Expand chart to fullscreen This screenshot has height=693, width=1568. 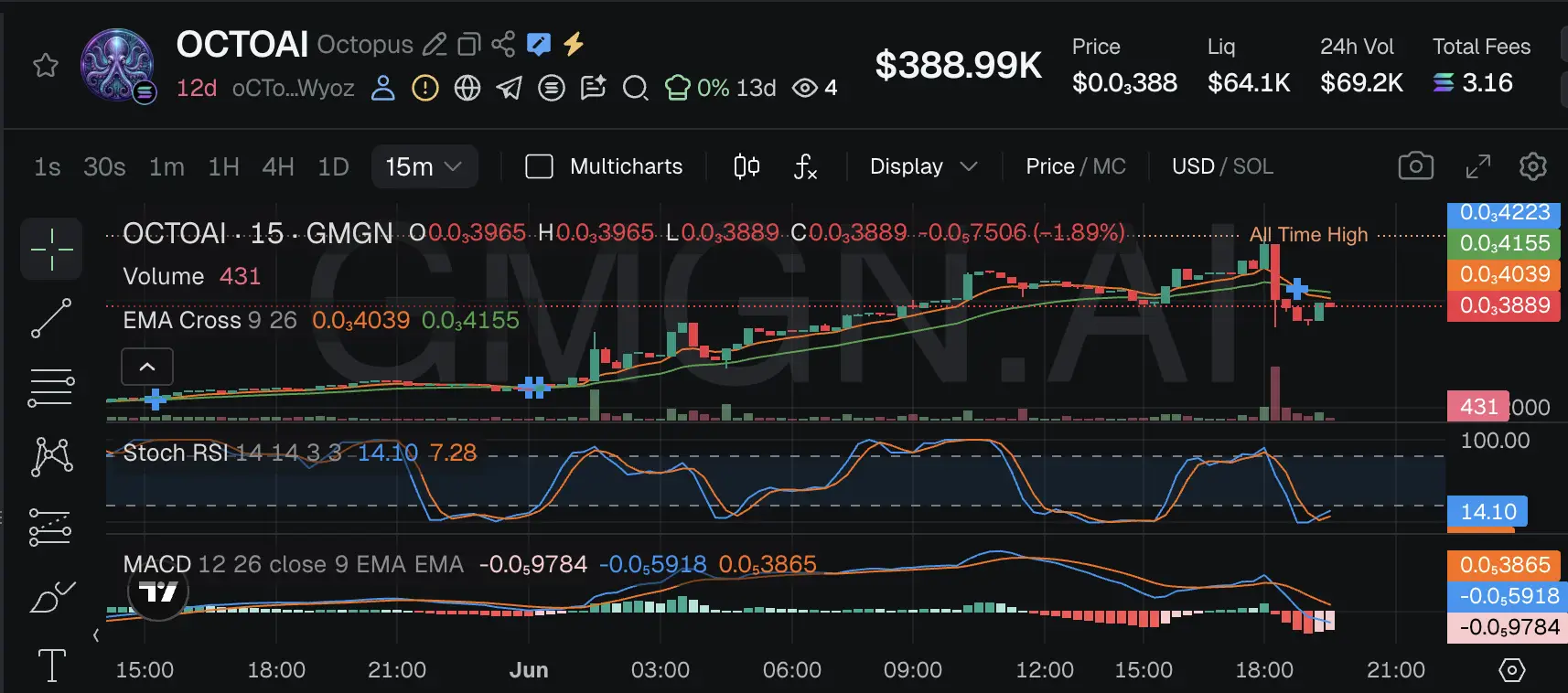(1477, 166)
